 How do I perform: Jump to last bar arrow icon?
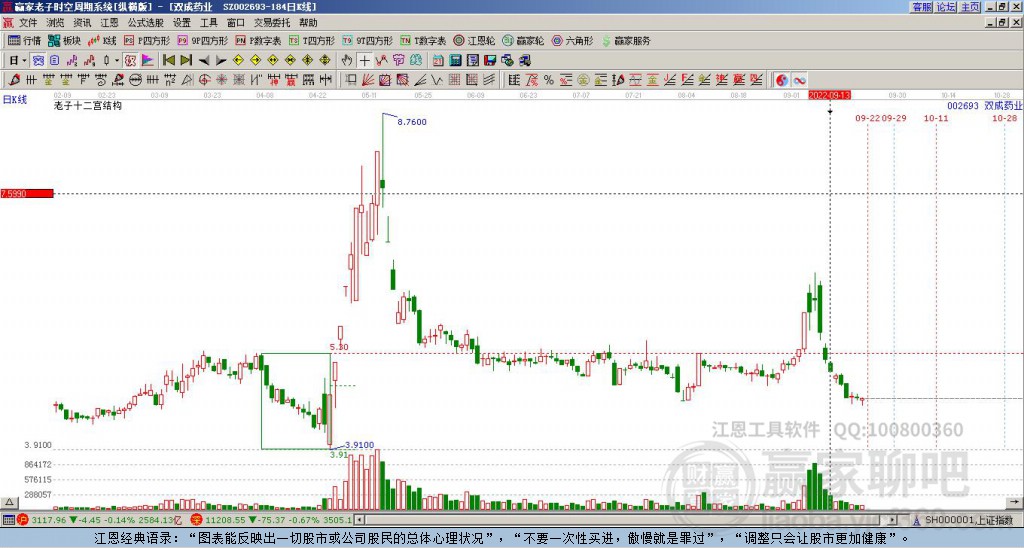tap(186, 61)
